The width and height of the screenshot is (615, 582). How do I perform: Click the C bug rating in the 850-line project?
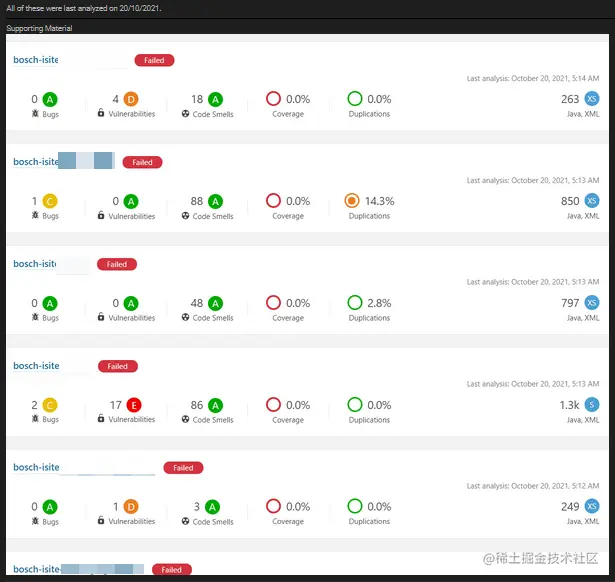(50, 201)
